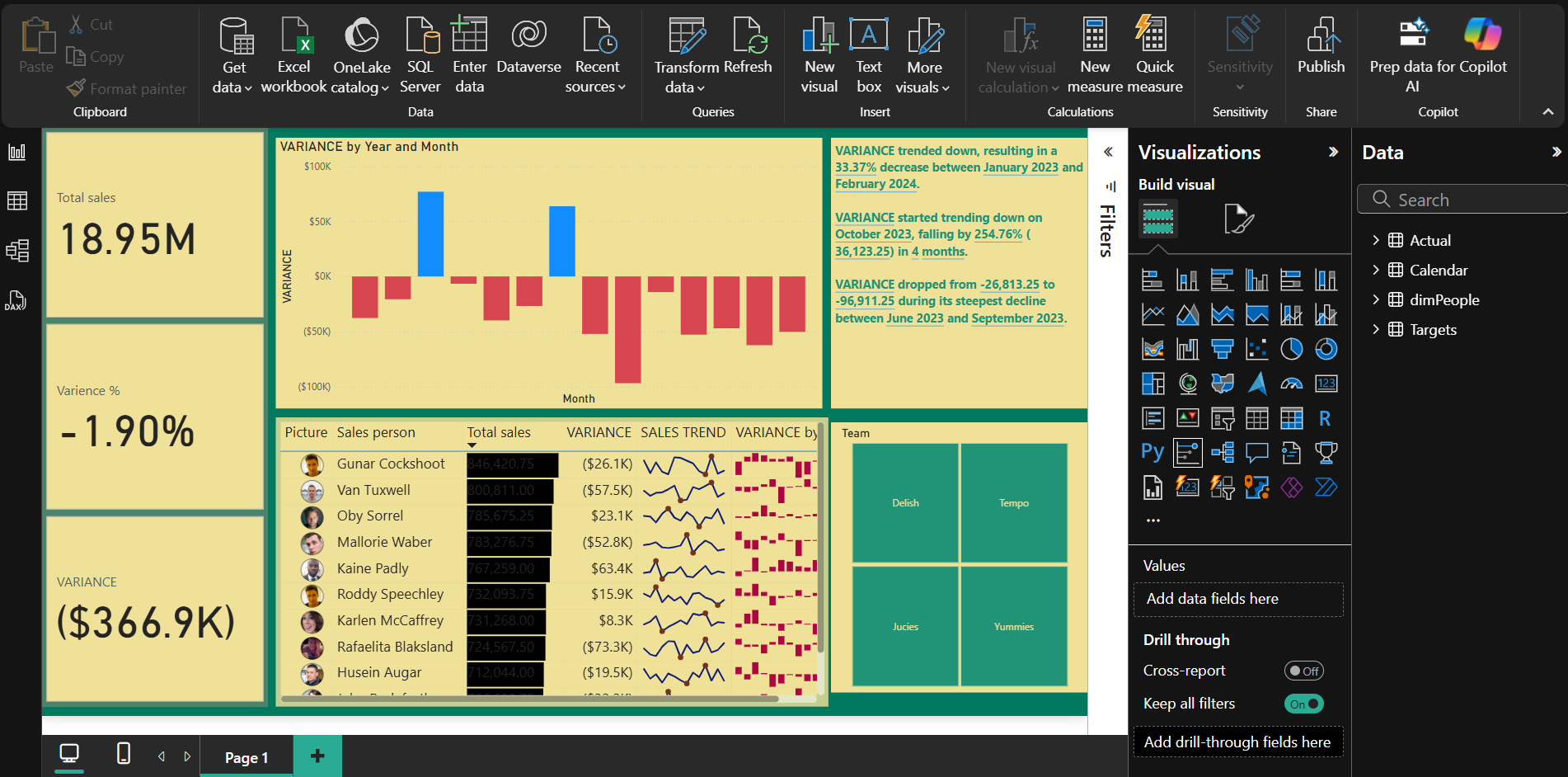Add a gauge visual
This screenshot has width=1568, height=777.
(1291, 384)
